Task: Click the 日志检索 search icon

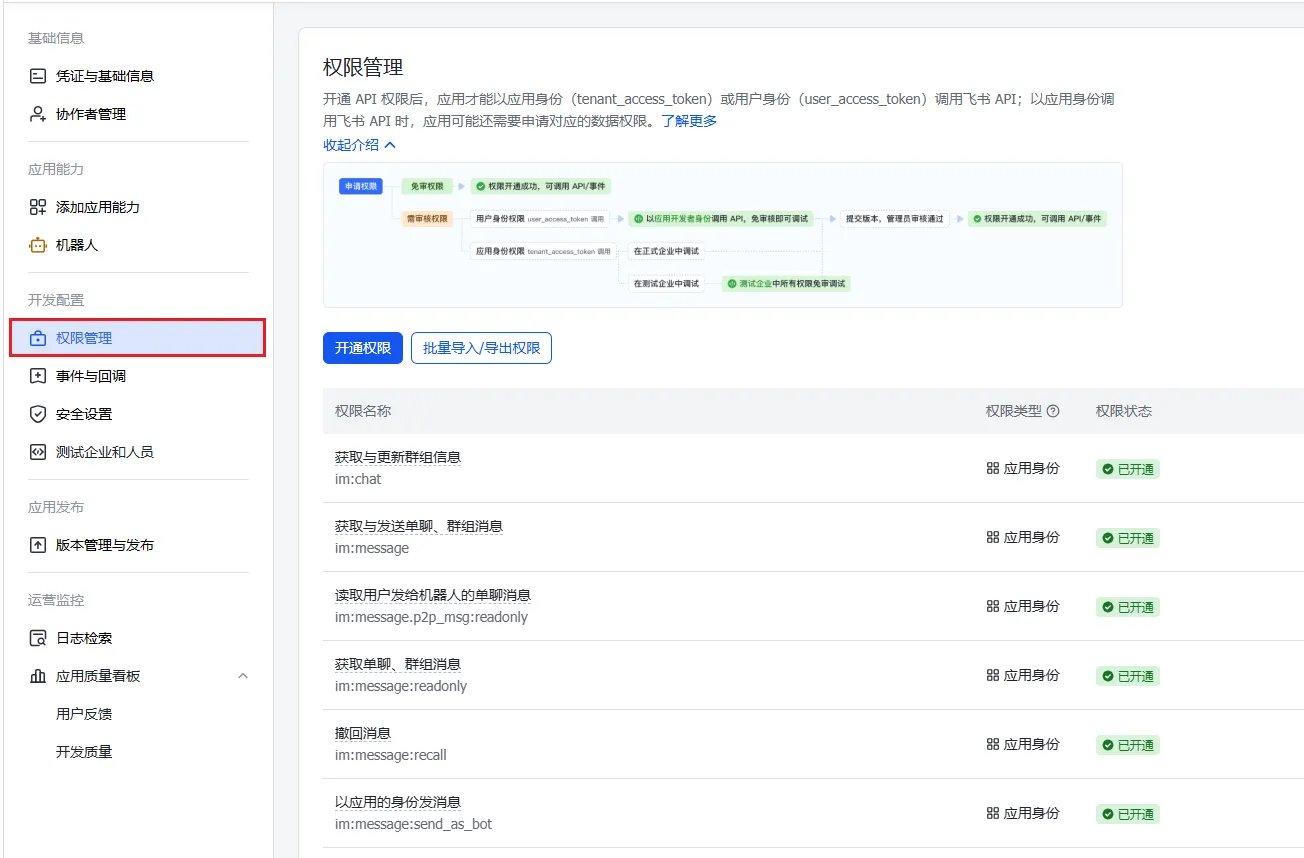Action: [38, 638]
